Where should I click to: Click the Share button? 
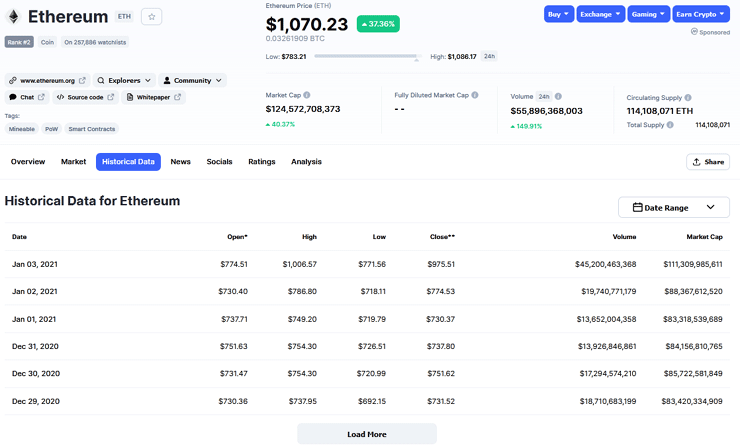tap(708, 162)
